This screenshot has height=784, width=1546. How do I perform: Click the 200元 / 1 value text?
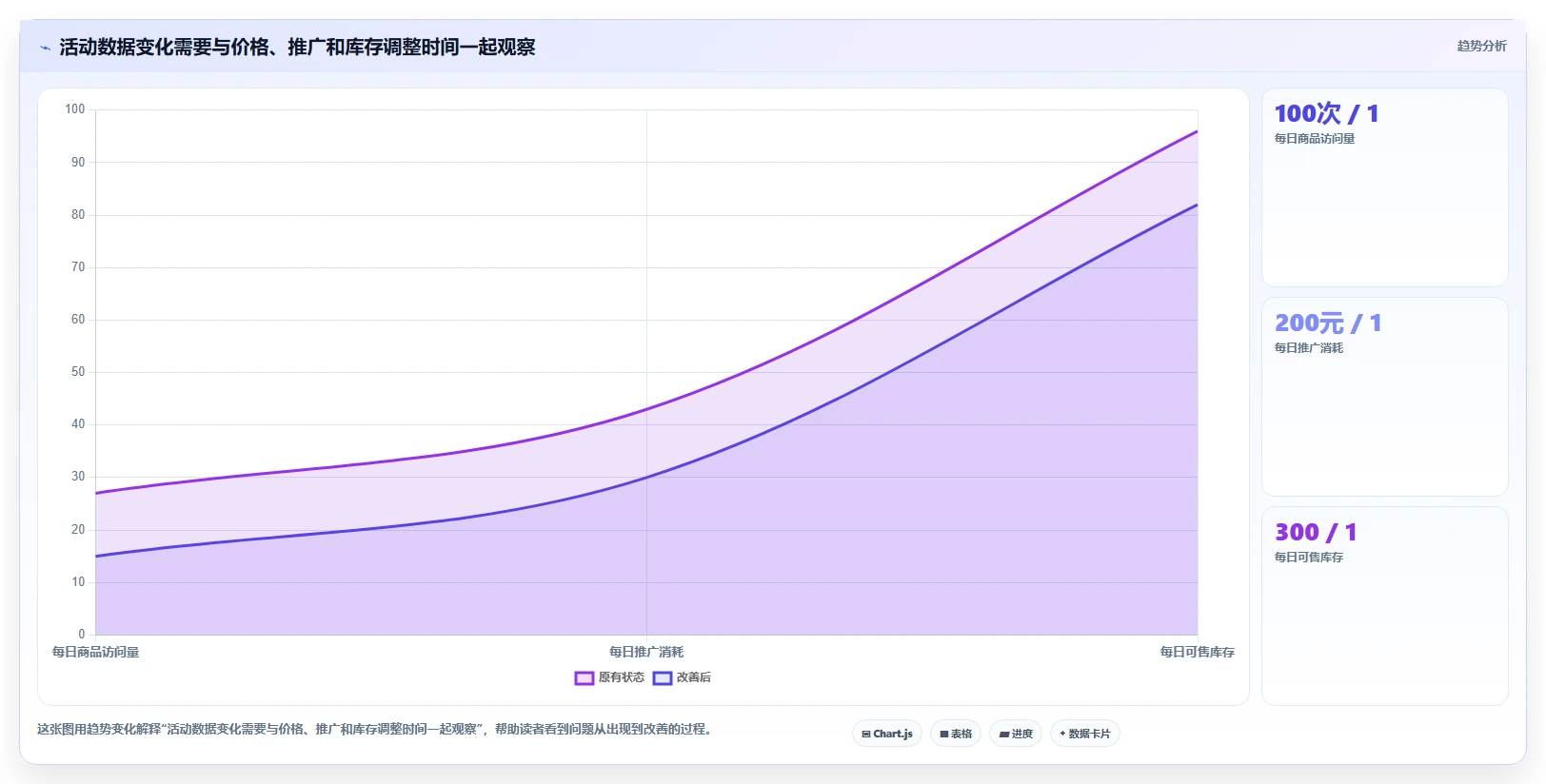(1328, 323)
